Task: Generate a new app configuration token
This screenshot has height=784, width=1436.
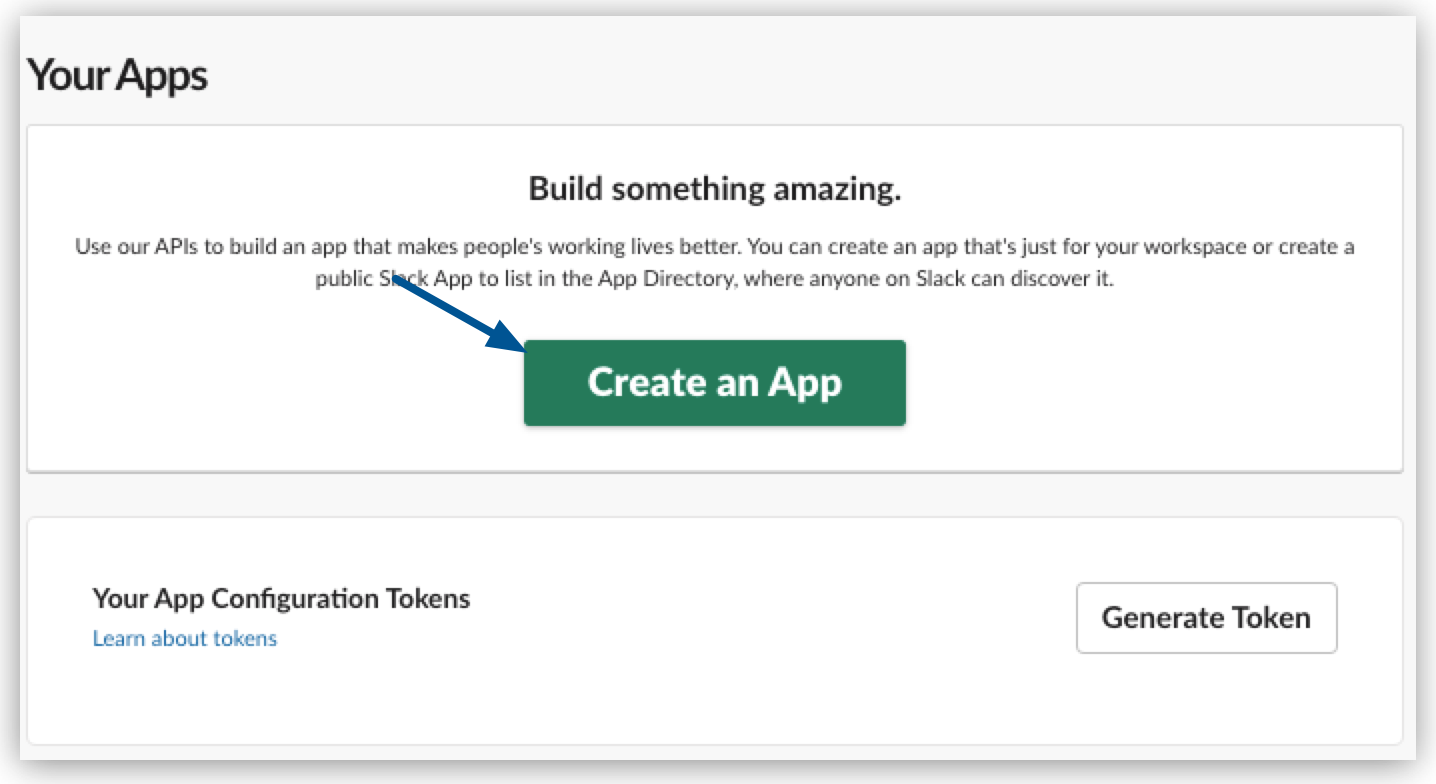Action: (x=1206, y=618)
